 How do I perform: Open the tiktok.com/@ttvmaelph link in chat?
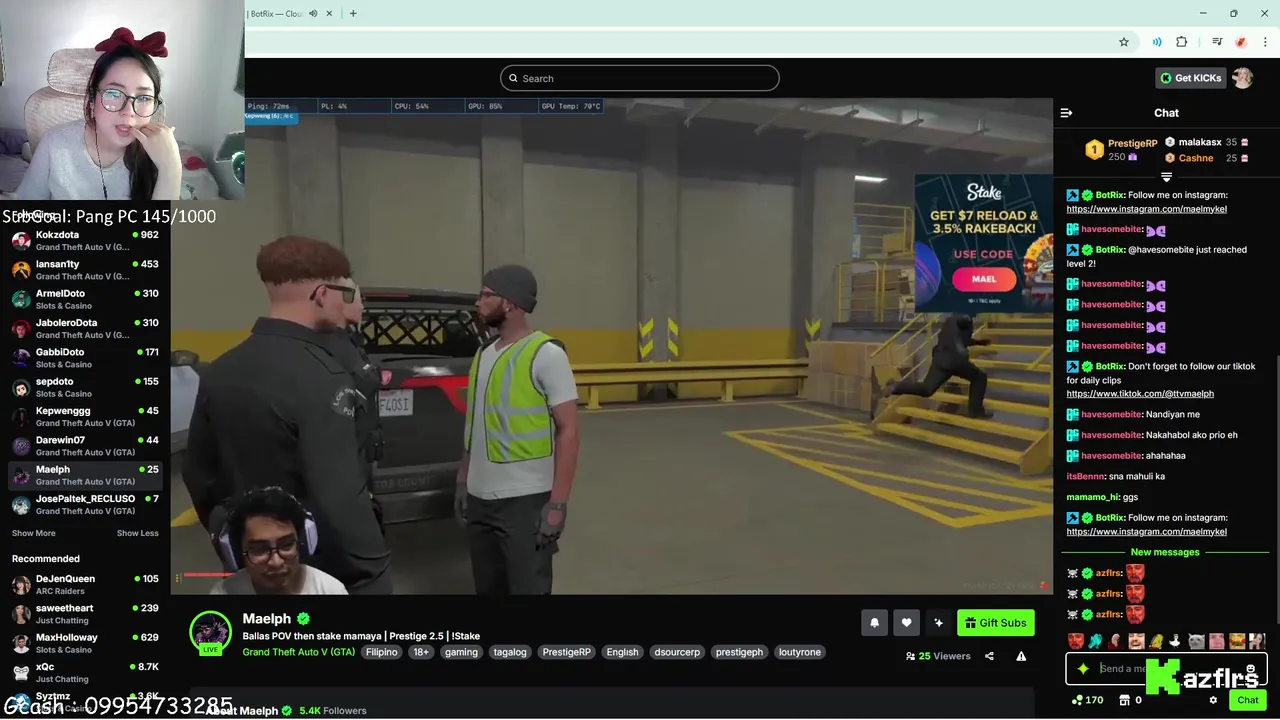[1140, 394]
